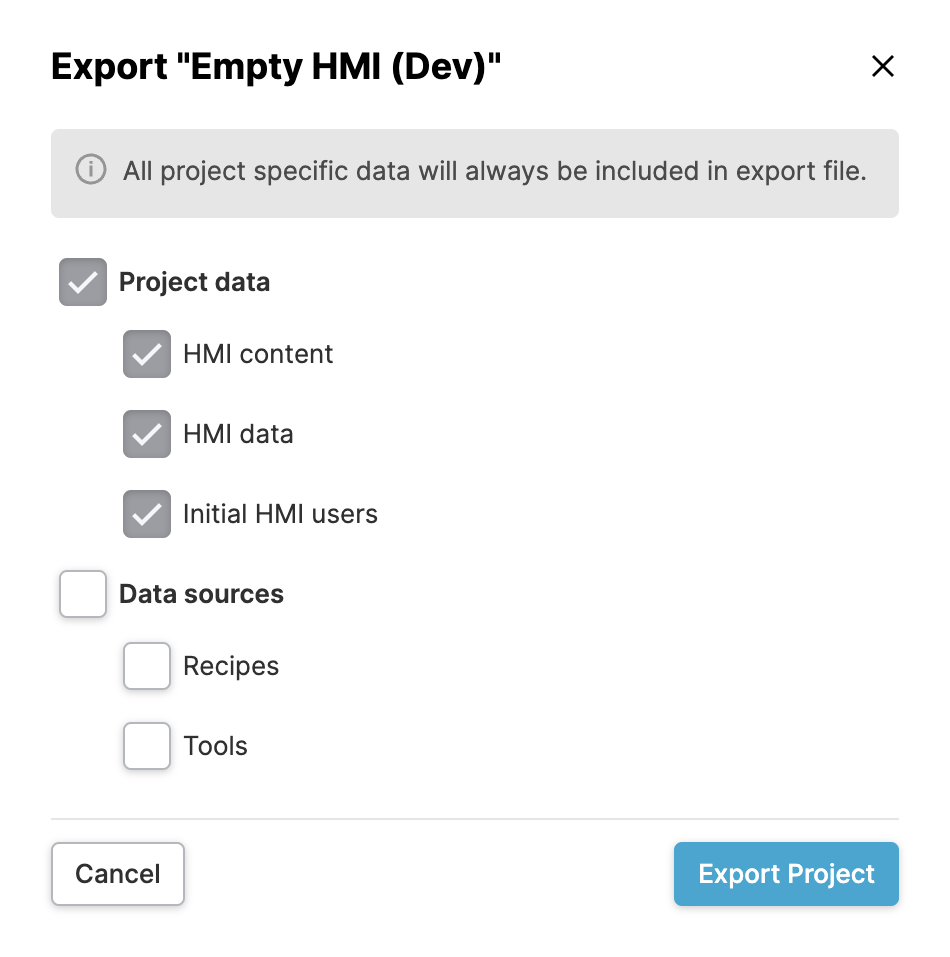The image size is (950, 957).
Task: Click the 'All project specific data' banner message
Action: pos(495,171)
